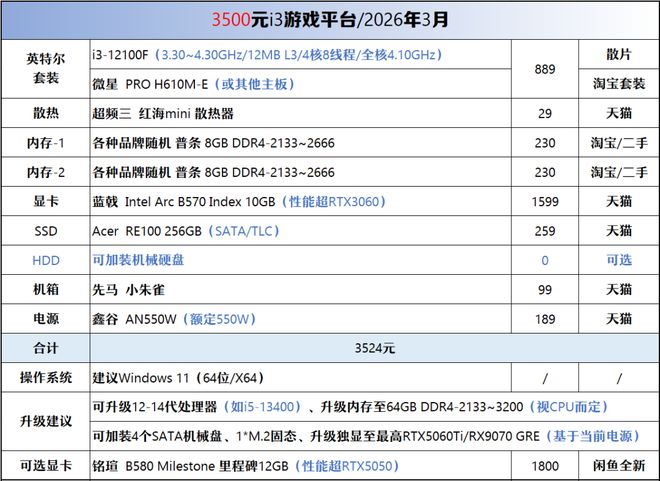Select the price cell "889"
Image resolution: width=660 pixels, height=481 pixels.
(x=545, y=69)
